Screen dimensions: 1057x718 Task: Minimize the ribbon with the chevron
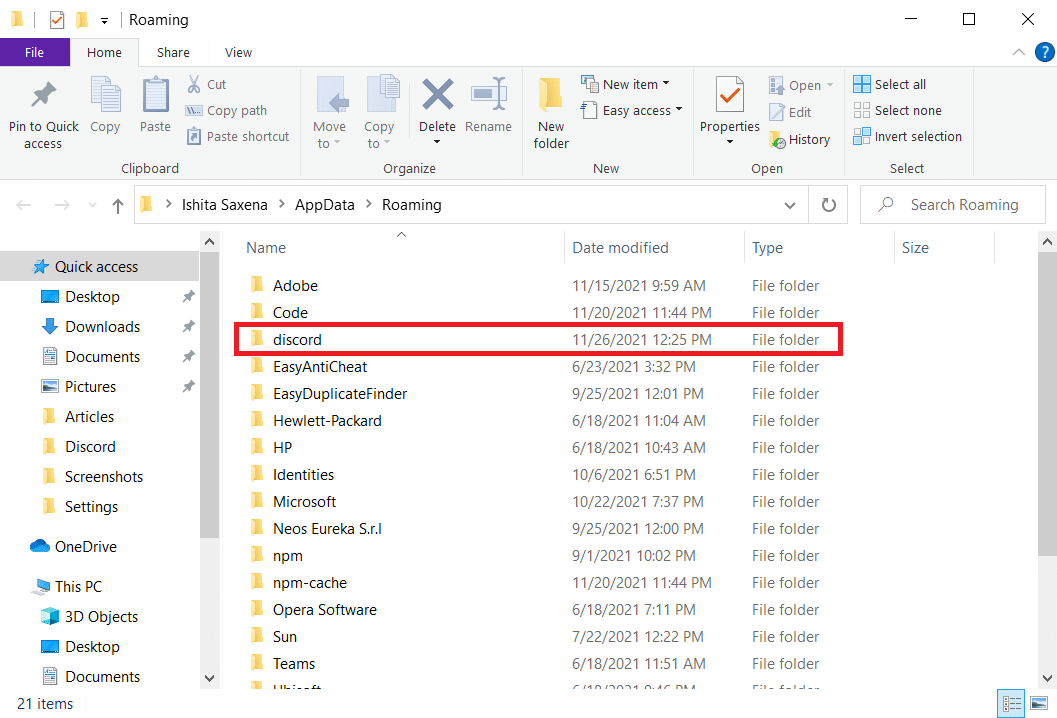[x=1018, y=53]
